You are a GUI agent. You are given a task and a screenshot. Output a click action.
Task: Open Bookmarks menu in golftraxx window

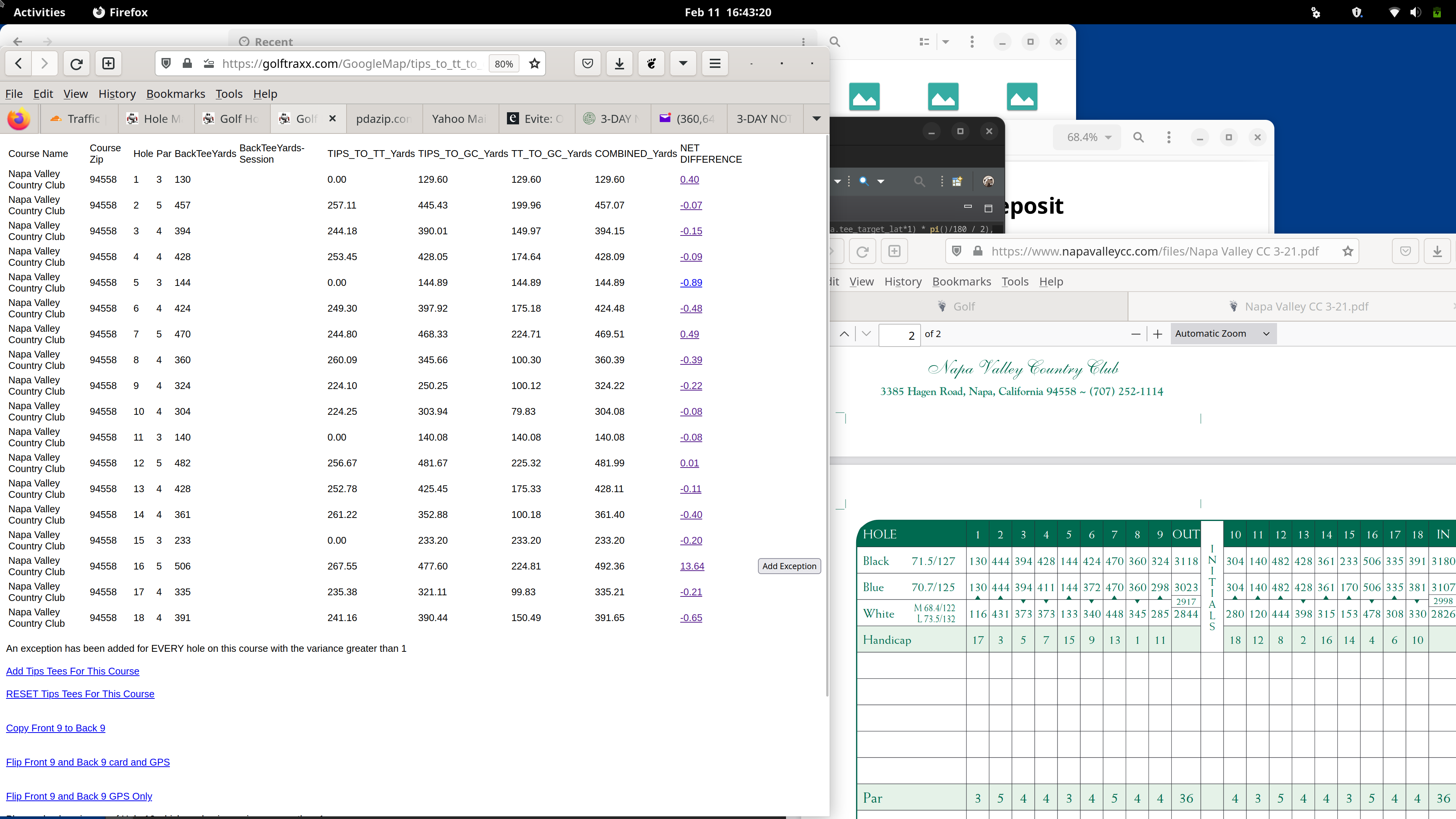176,94
